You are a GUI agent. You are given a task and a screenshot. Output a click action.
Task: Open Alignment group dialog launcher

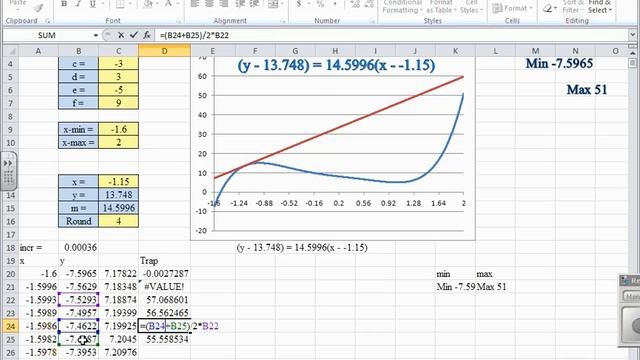(282, 21)
